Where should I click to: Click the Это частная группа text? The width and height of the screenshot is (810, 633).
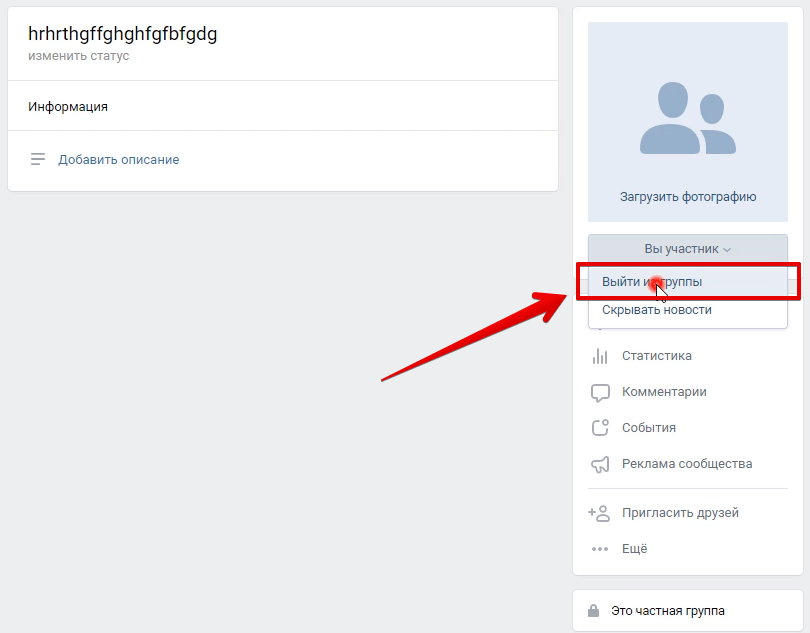[667, 611]
